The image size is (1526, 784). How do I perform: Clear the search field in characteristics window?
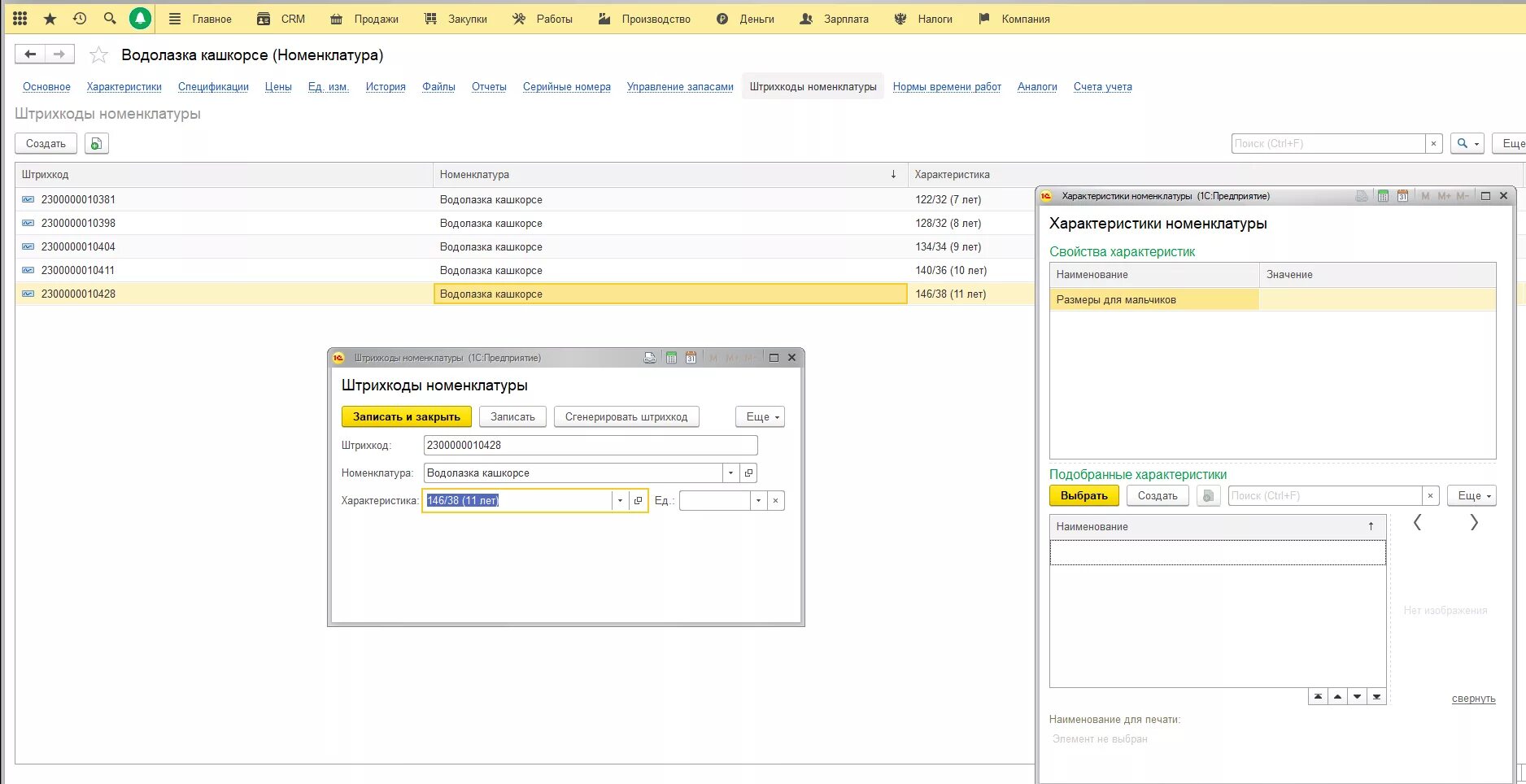tap(1430, 496)
